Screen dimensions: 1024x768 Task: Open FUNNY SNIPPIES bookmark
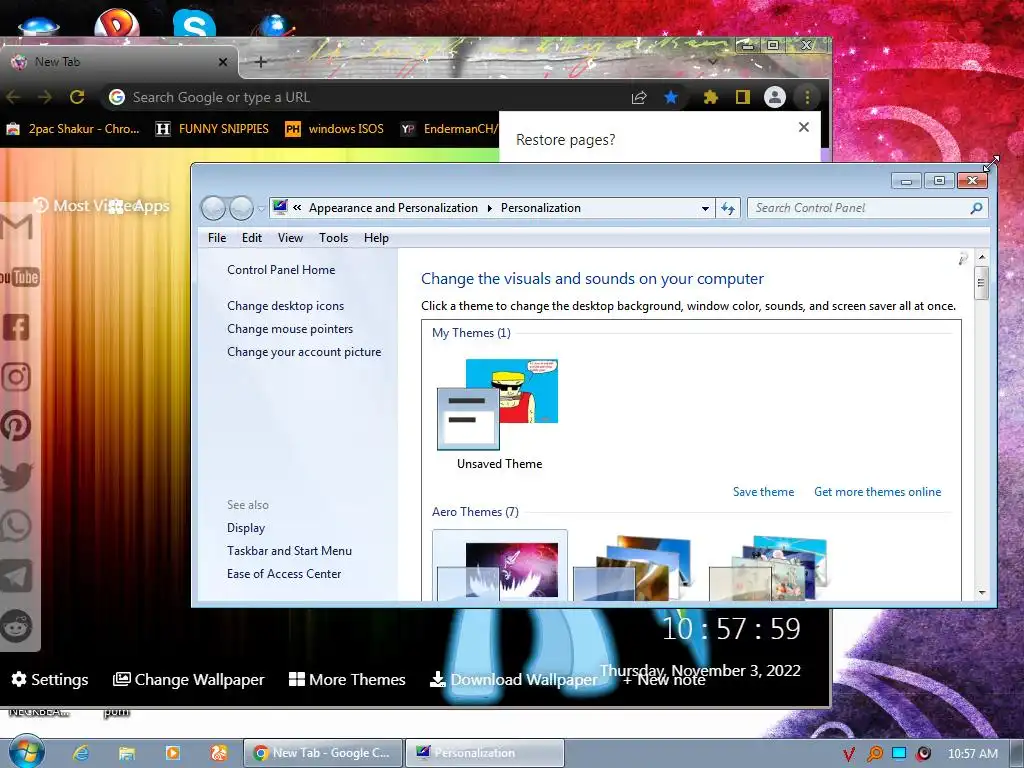212,129
